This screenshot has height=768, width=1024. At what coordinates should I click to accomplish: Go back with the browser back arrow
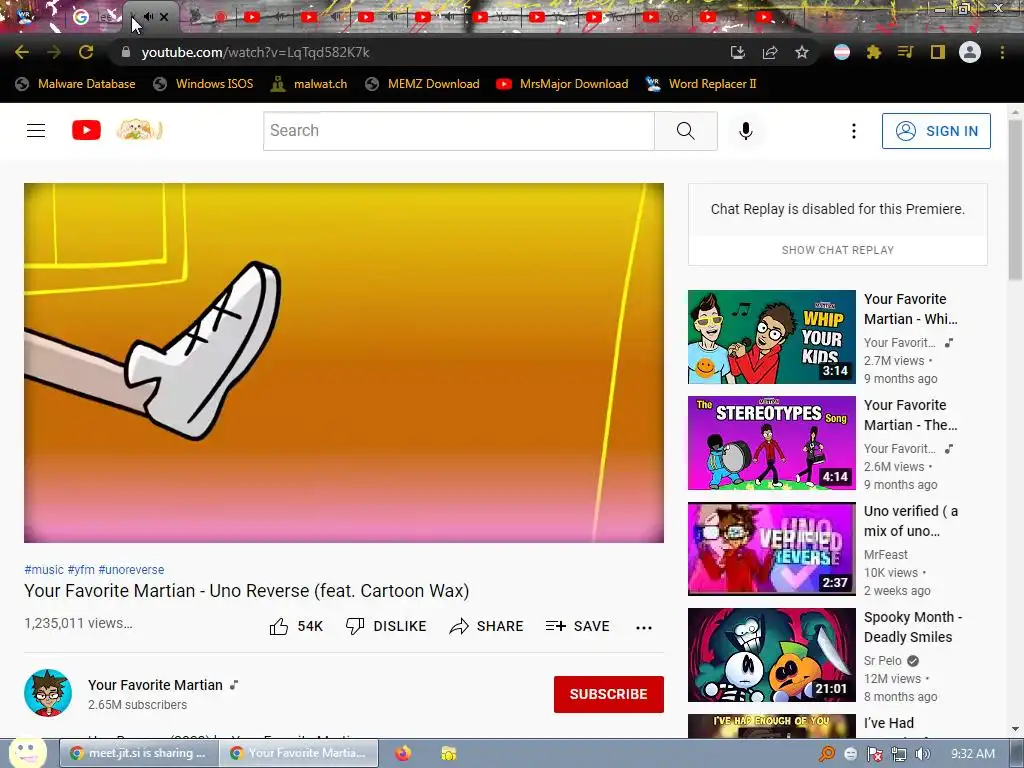click(x=22, y=52)
